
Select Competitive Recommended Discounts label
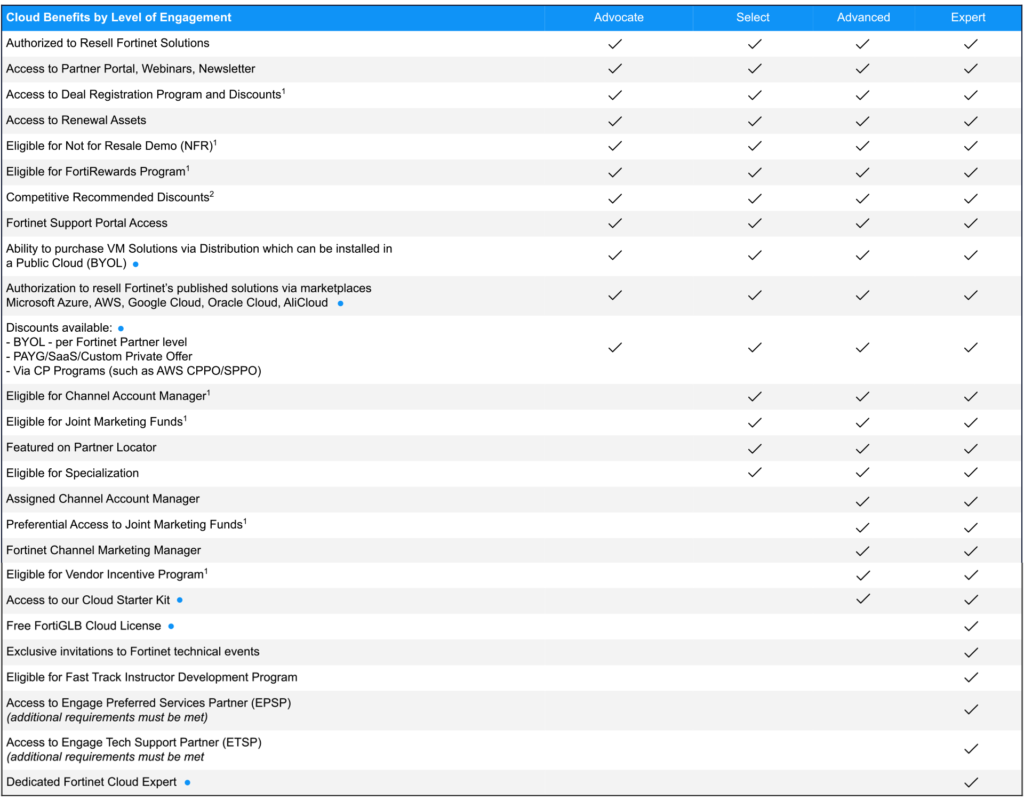pyautogui.click(x=110, y=197)
